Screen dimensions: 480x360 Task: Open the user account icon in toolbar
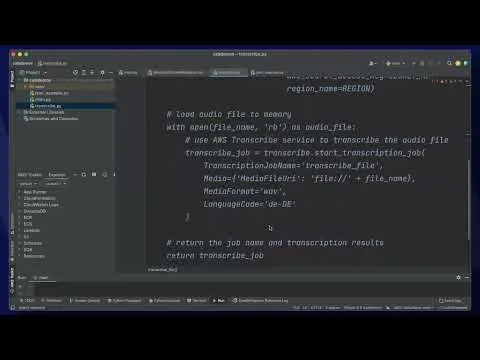[x=372, y=63]
